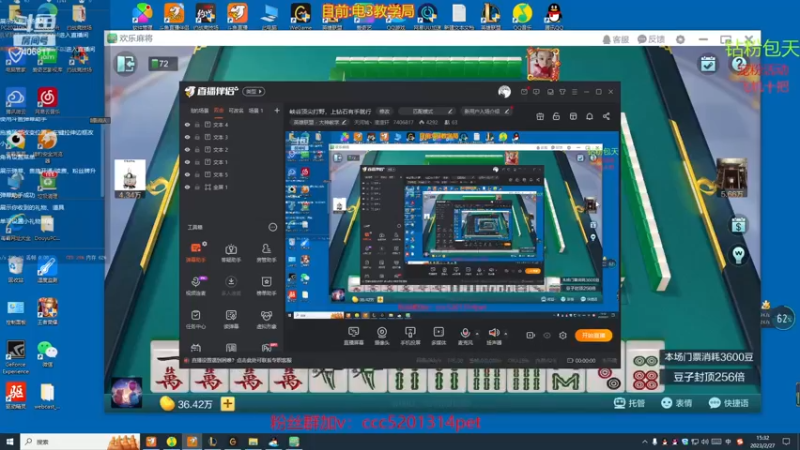Hide the 全屏 1 source layer

(x=187, y=187)
